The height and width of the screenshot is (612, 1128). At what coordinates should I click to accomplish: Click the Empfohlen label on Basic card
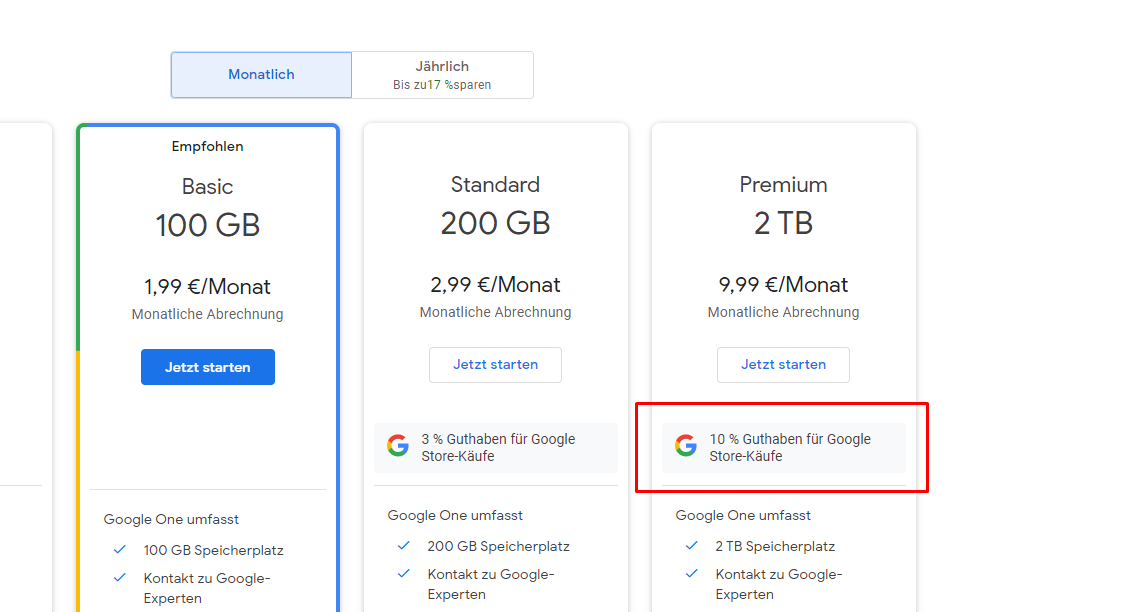(x=207, y=147)
